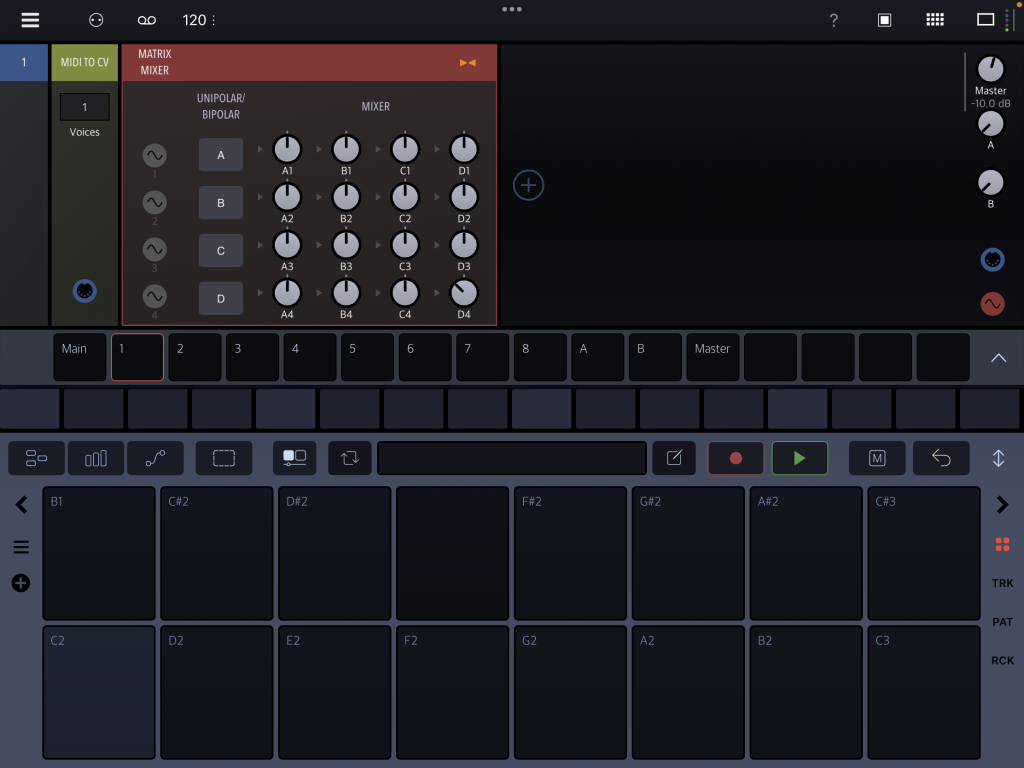1024x768 pixels.
Task: Open the MIDI TO CV module header
Action: 85,62
